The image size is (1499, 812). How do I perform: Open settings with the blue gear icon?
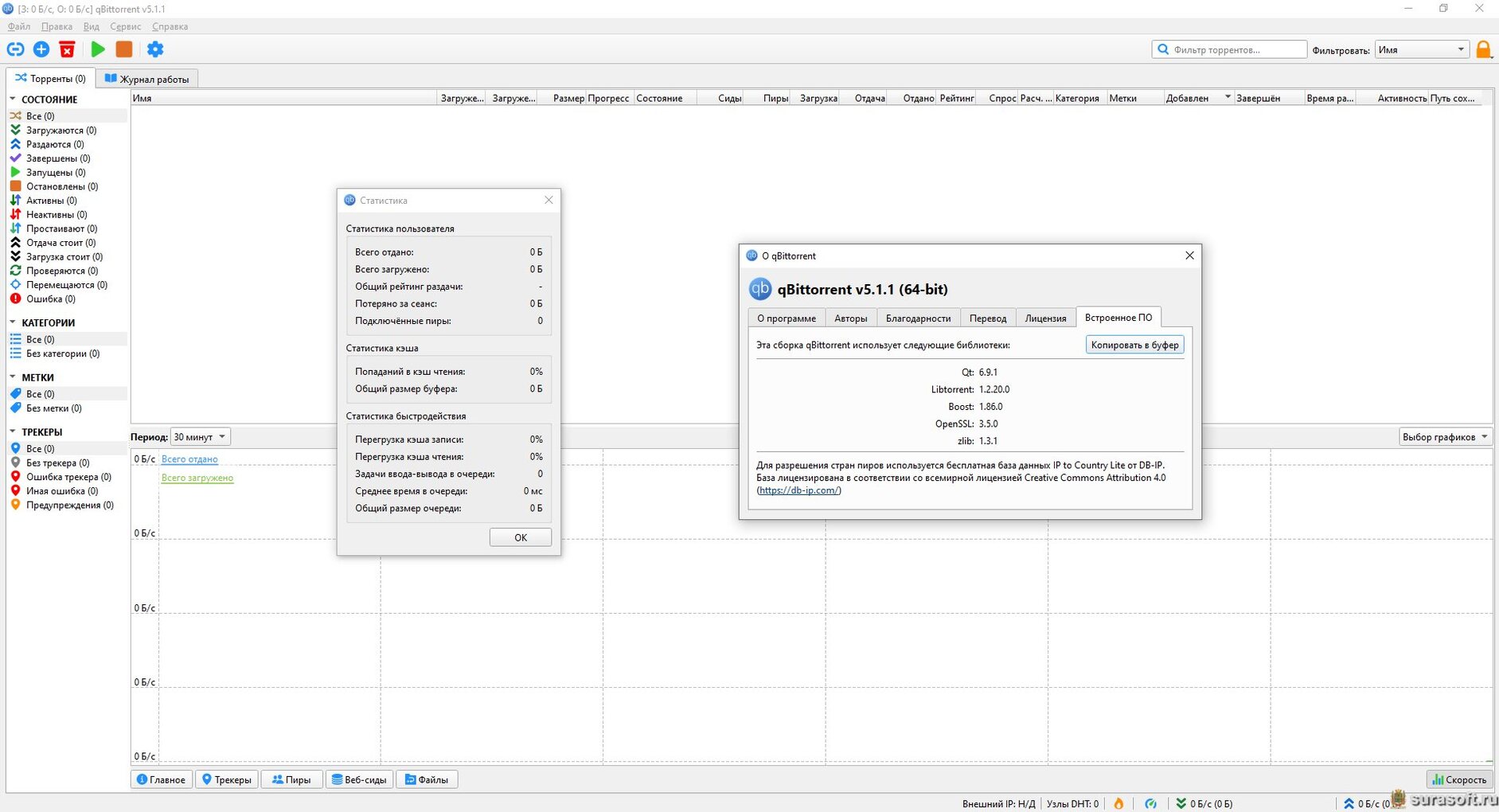155,49
